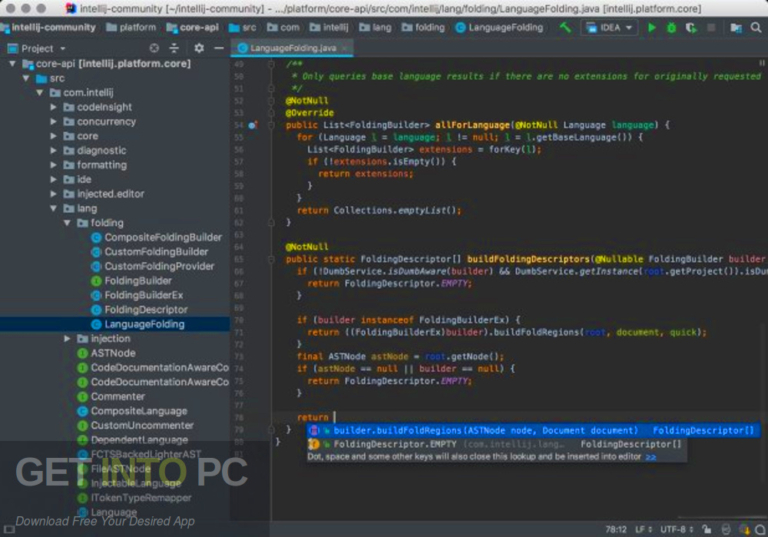Toggle code fold at line 54 method
Image resolution: width=768 pixels, height=537 pixels.
click(271, 125)
